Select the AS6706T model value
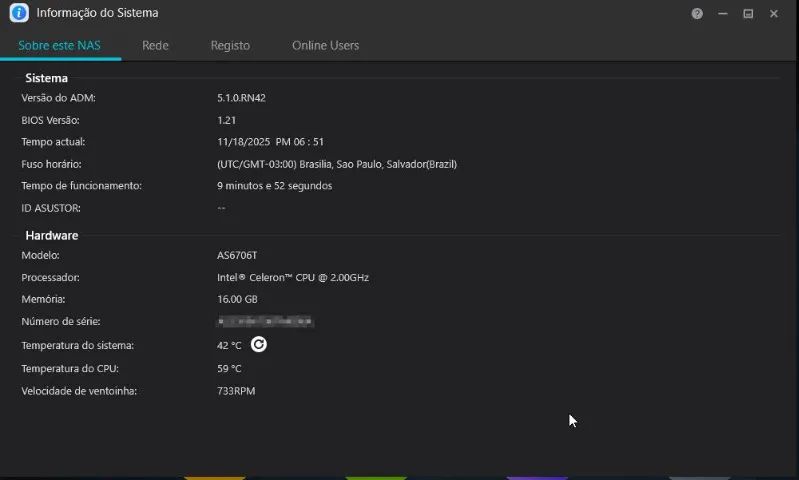This screenshot has height=480, width=799. point(237,255)
